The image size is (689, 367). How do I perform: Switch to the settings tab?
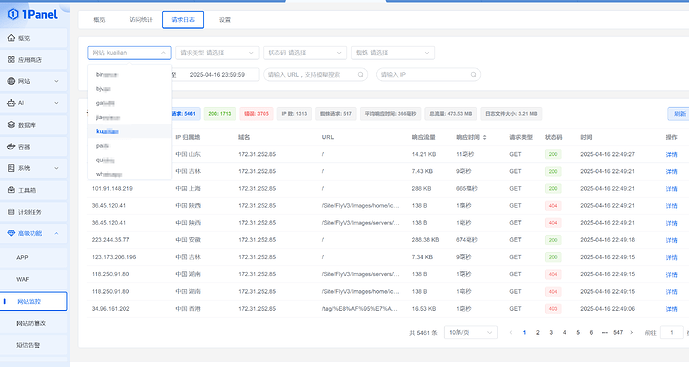[x=225, y=20]
